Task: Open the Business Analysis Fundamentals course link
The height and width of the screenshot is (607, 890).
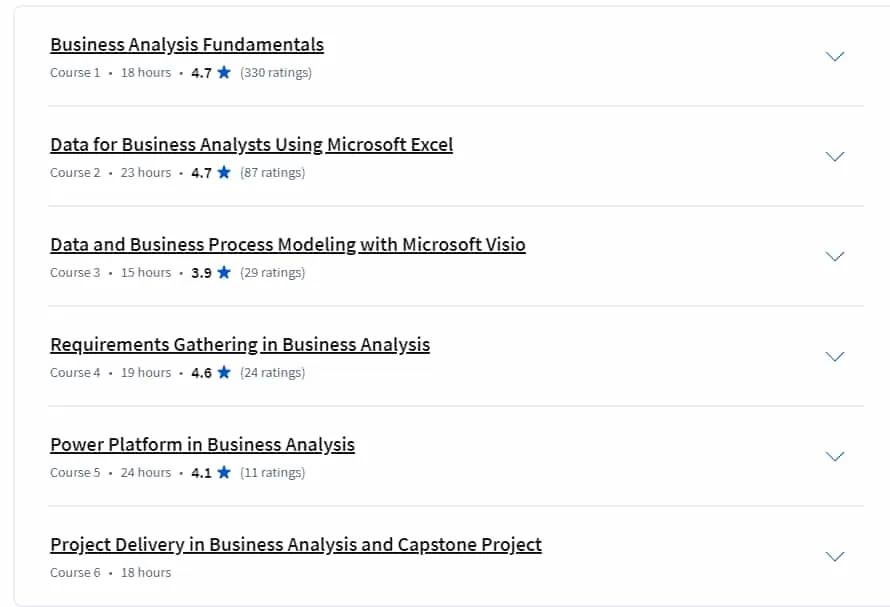Action: click(x=187, y=44)
